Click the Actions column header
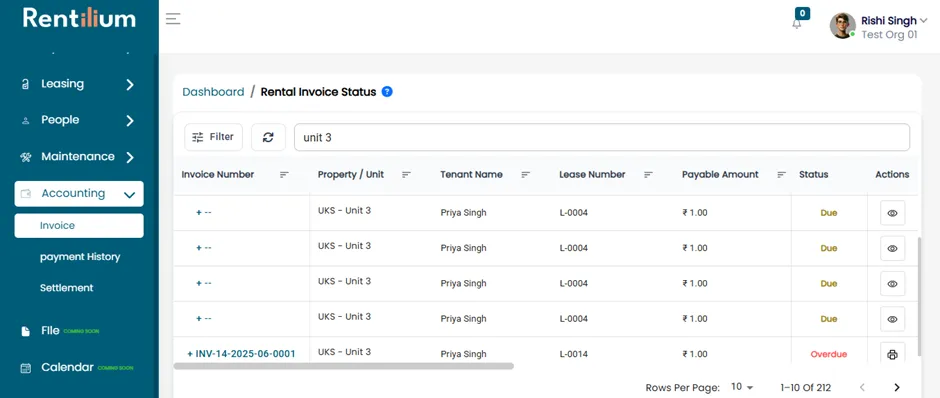This screenshot has height=398, width=940. click(x=892, y=174)
